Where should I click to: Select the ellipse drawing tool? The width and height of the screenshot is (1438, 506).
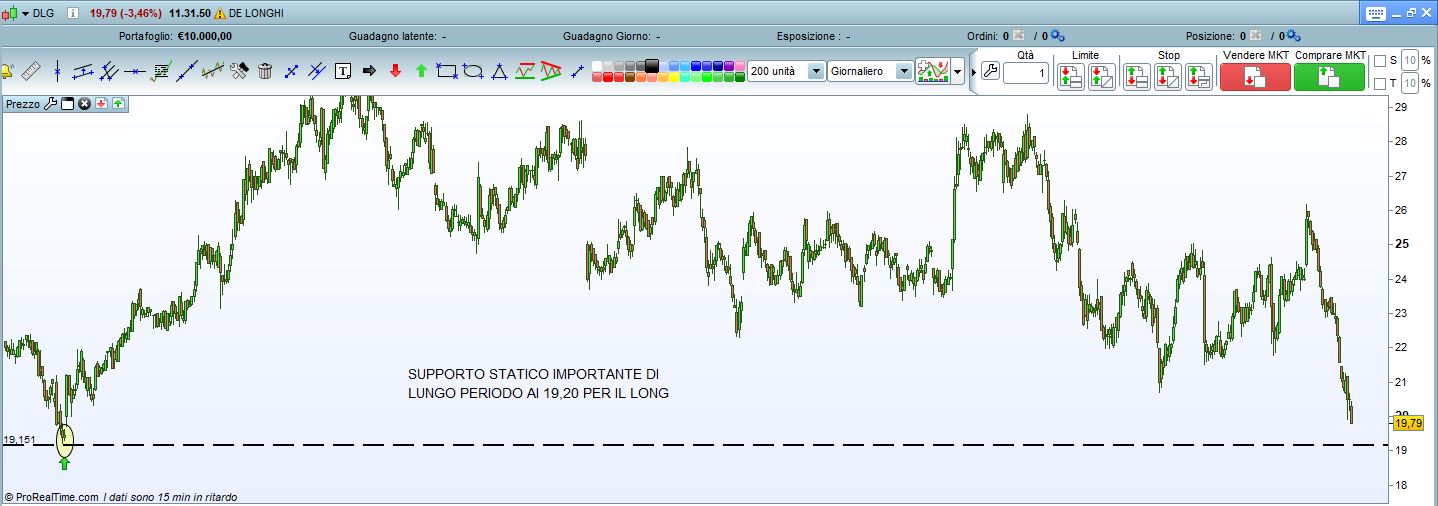[473, 71]
